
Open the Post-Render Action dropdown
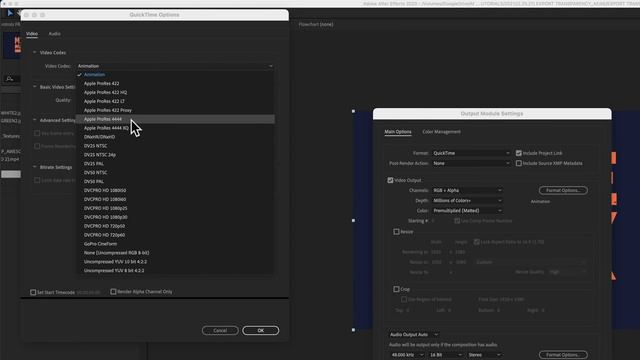pyautogui.click(x=471, y=163)
